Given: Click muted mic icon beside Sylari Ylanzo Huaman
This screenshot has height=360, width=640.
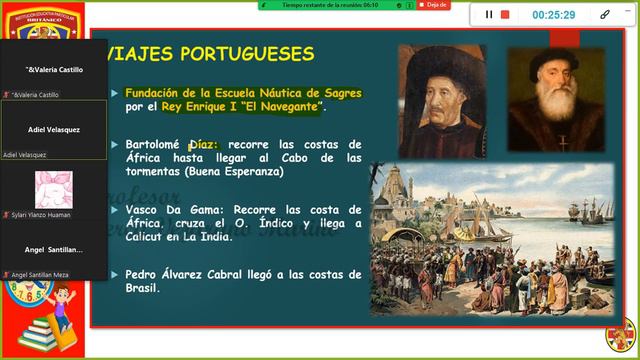Looking at the screenshot, I should (6, 215).
